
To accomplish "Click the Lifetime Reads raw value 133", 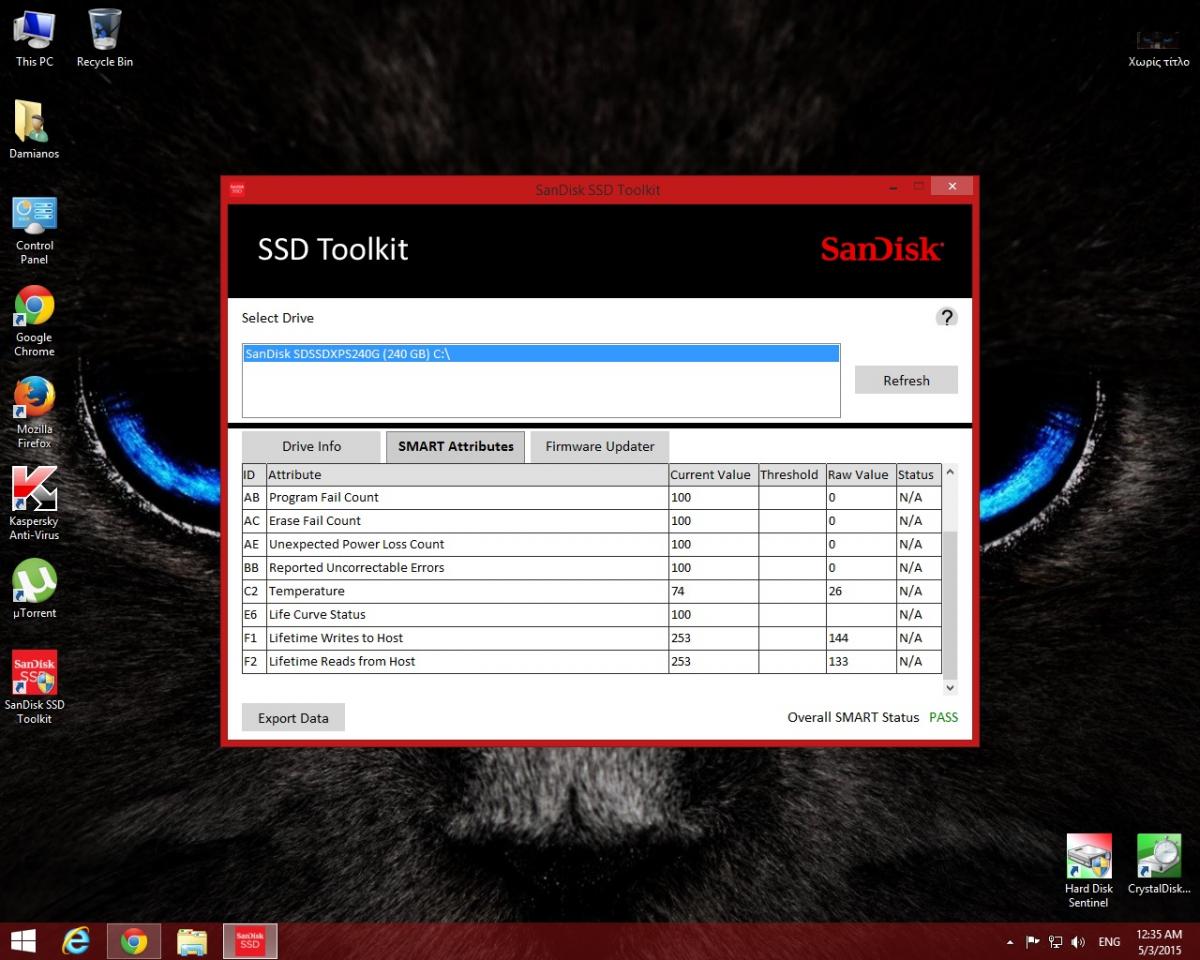I will (838, 662).
